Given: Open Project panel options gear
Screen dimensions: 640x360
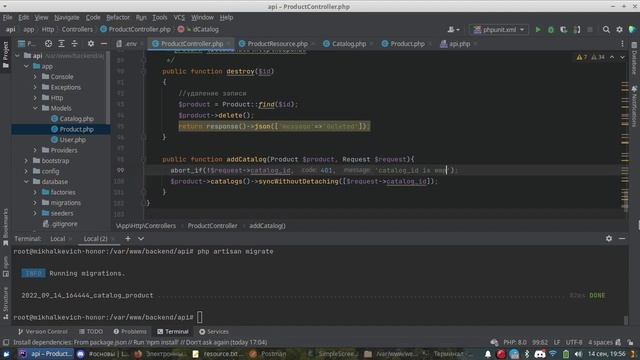Looking at the screenshot, I should [x=91, y=44].
